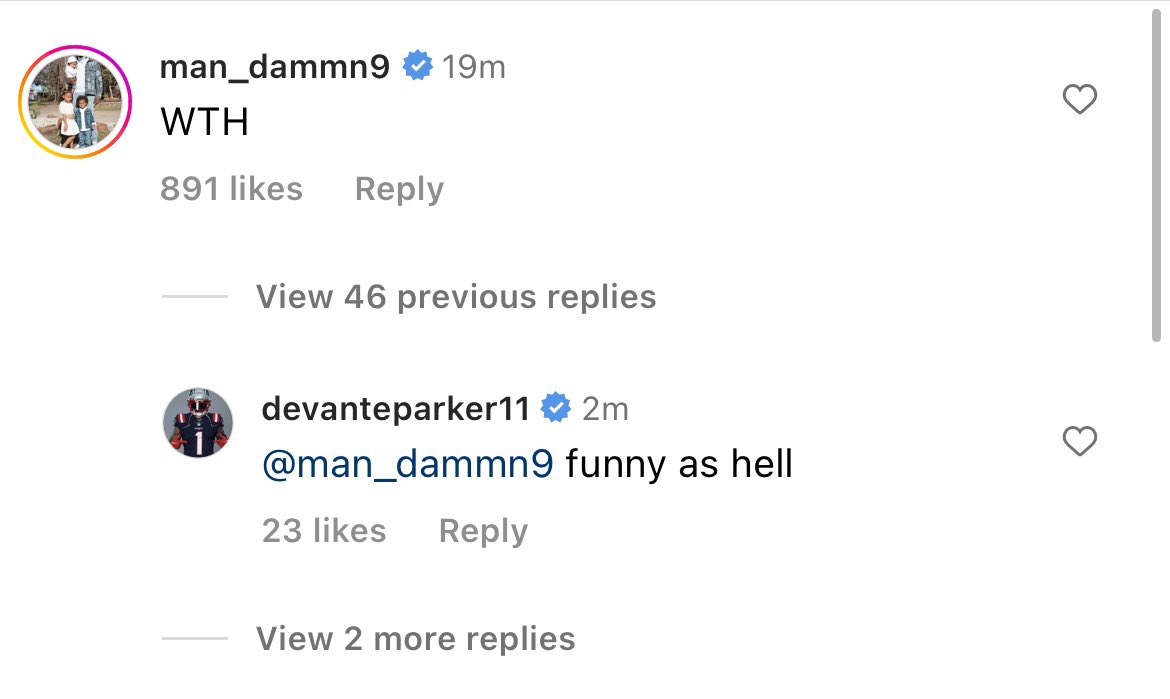Show the 23 likes on reply
The image size is (1170, 699).
(x=324, y=531)
